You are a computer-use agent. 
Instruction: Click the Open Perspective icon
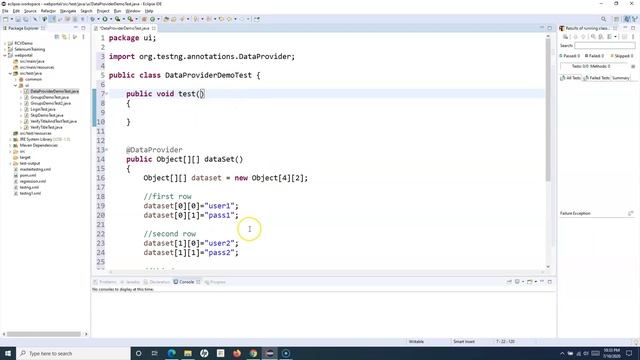point(617,19)
